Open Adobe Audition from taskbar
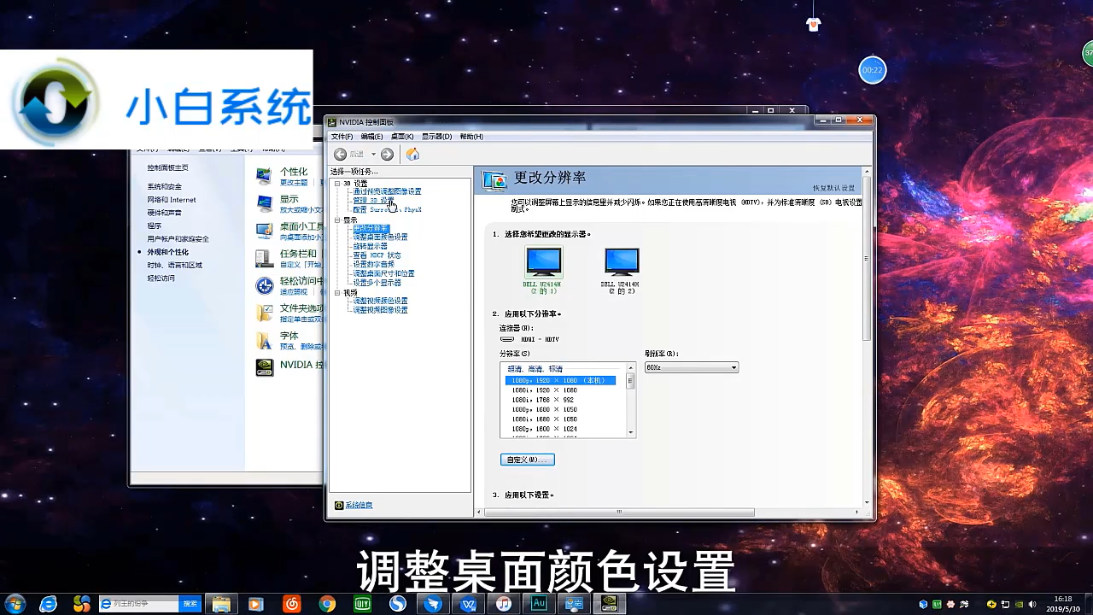1093x615 pixels. (539, 604)
